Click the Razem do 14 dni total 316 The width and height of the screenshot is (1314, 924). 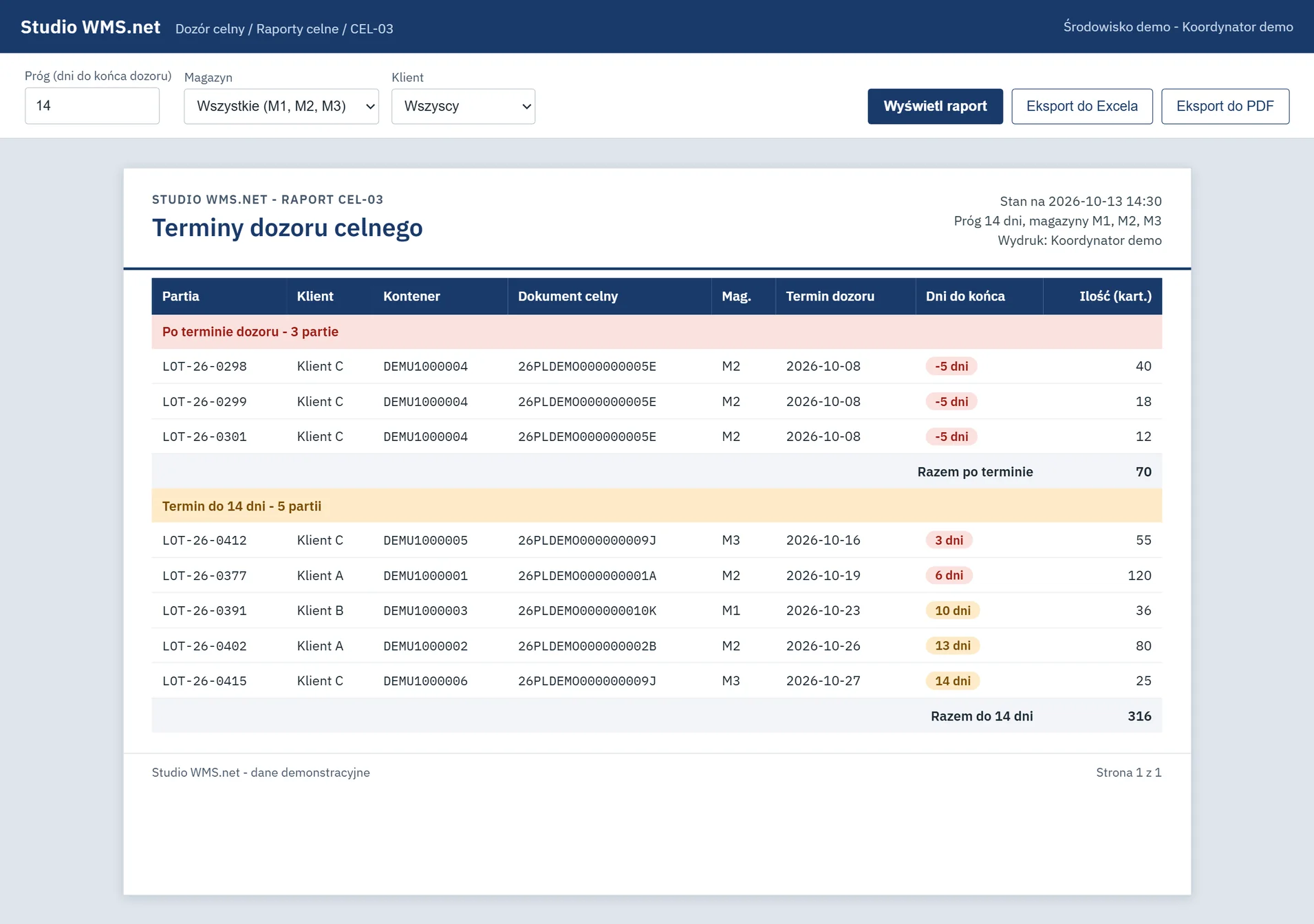coord(1139,716)
